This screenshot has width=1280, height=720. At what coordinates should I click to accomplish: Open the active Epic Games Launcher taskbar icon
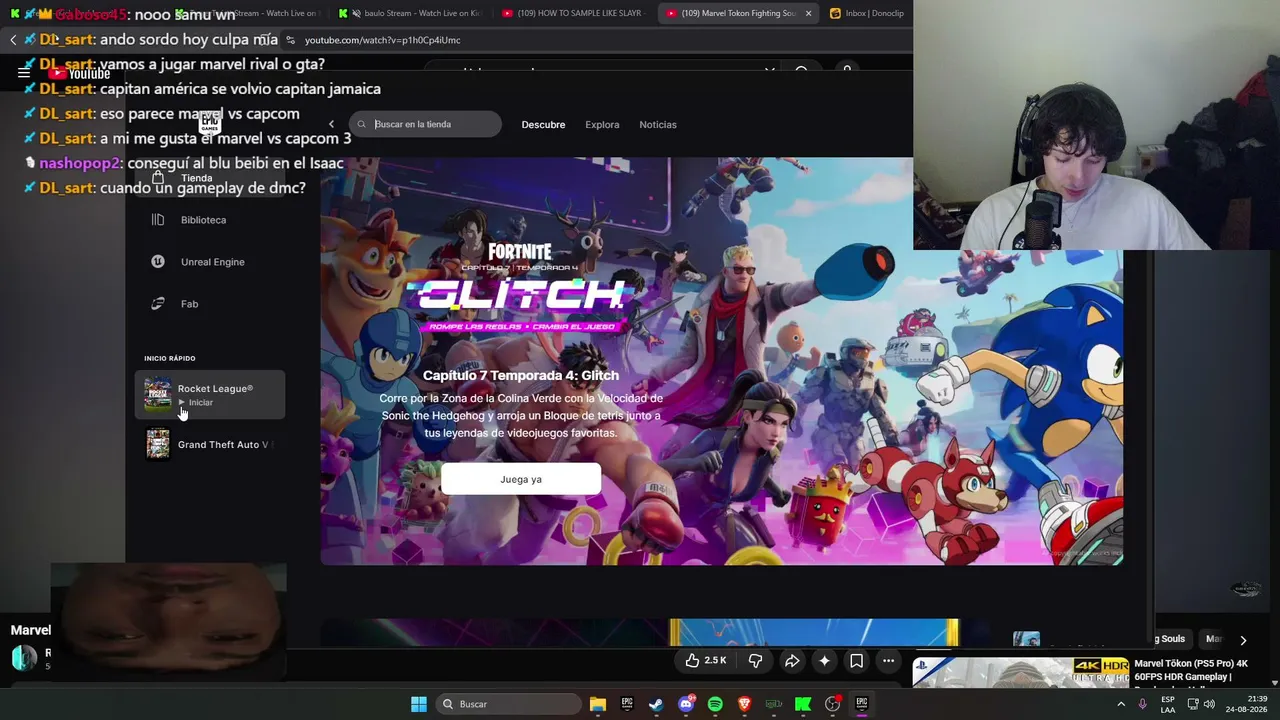(x=862, y=704)
